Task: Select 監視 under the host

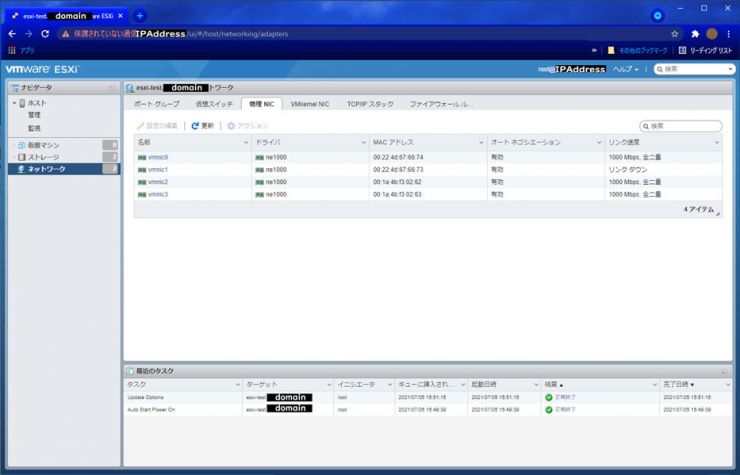Action: [34, 128]
